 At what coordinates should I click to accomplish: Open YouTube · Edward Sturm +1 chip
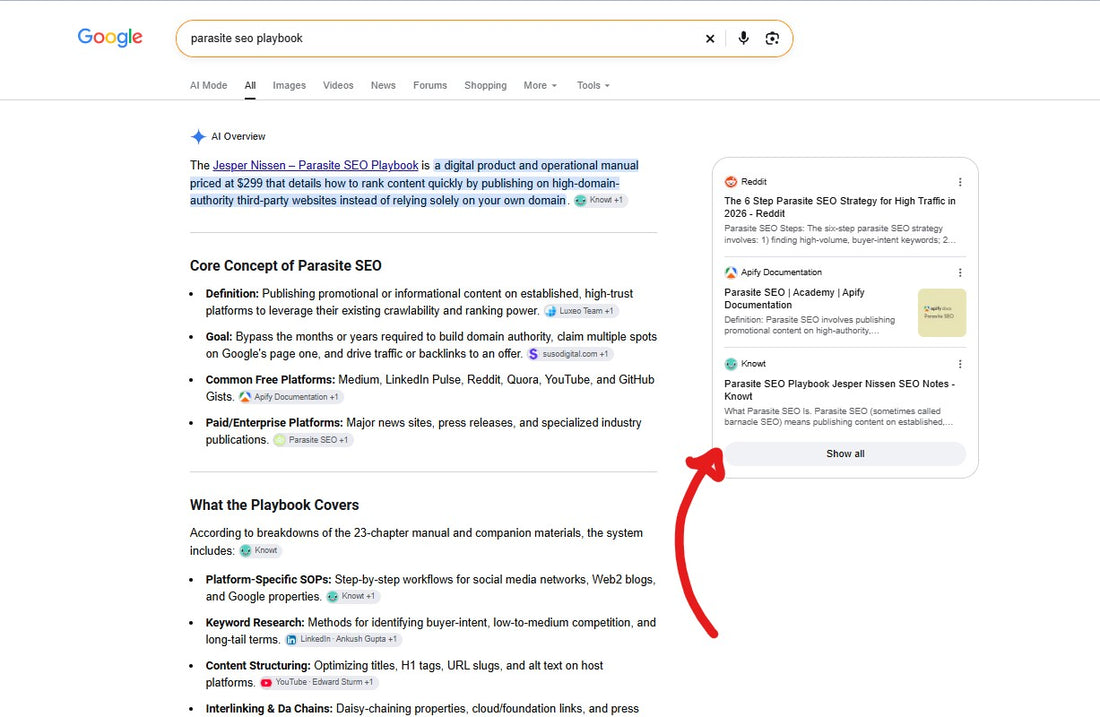pyautogui.click(x=318, y=682)
